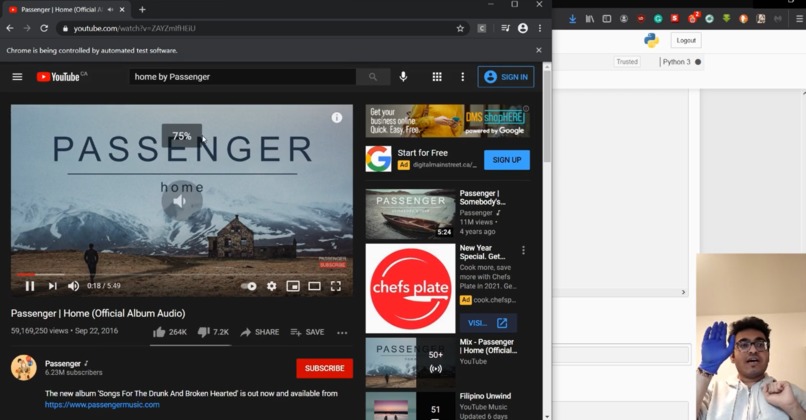806x420 pixels.
Task: Seek on the video progress bar
Action: pyautogui.click(x=182, y=275)
